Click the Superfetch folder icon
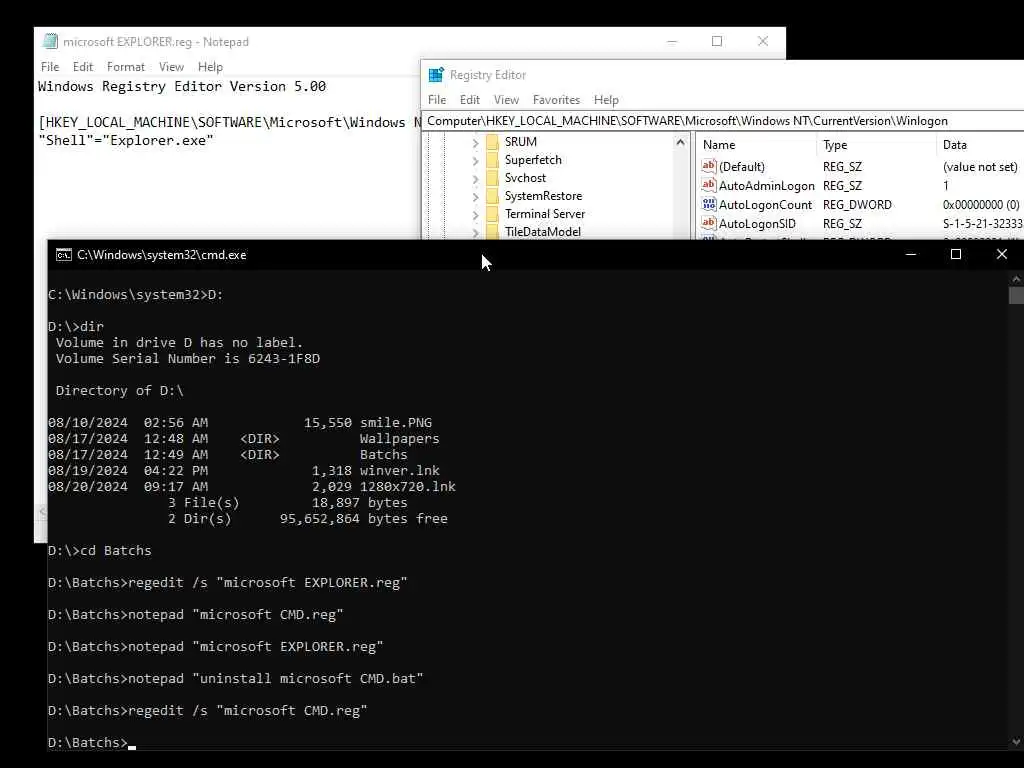The height and width of the screenshot is (768, 1024). click(x=492, y=160)
